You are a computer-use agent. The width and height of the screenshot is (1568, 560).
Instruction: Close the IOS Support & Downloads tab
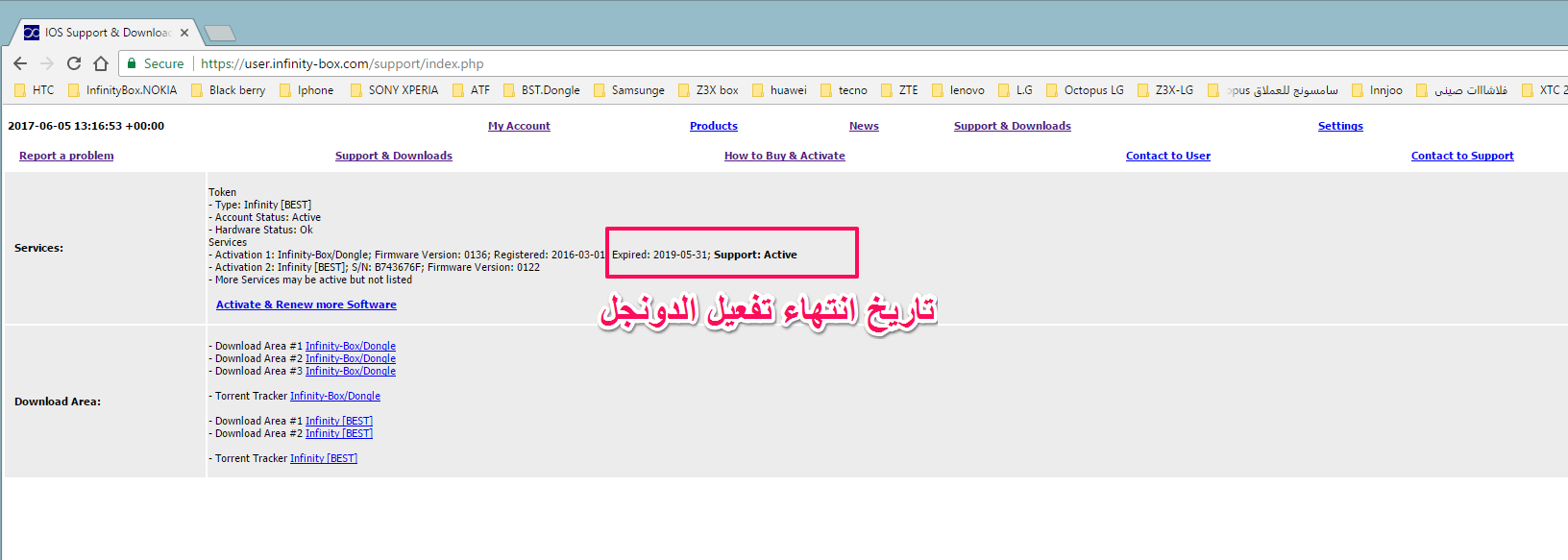[184, 33]
